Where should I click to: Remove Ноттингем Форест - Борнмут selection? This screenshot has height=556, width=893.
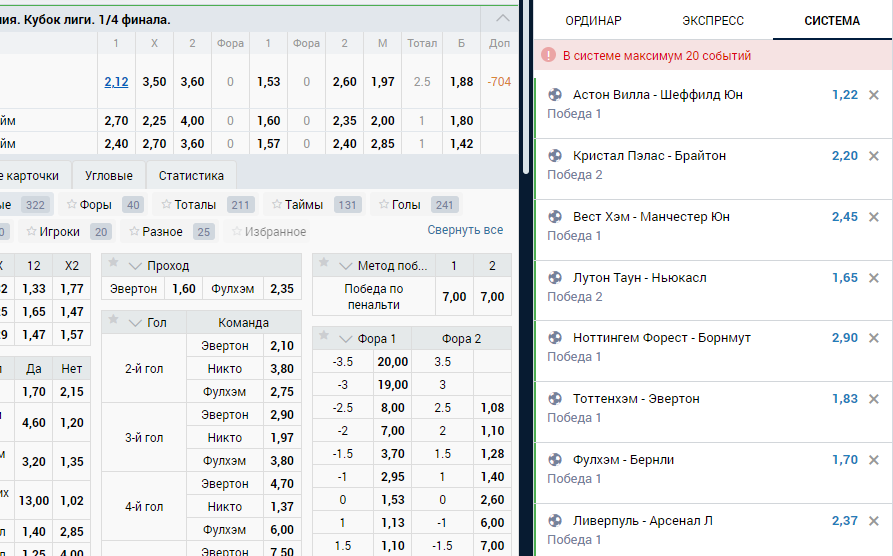click(x=874, y=338)
